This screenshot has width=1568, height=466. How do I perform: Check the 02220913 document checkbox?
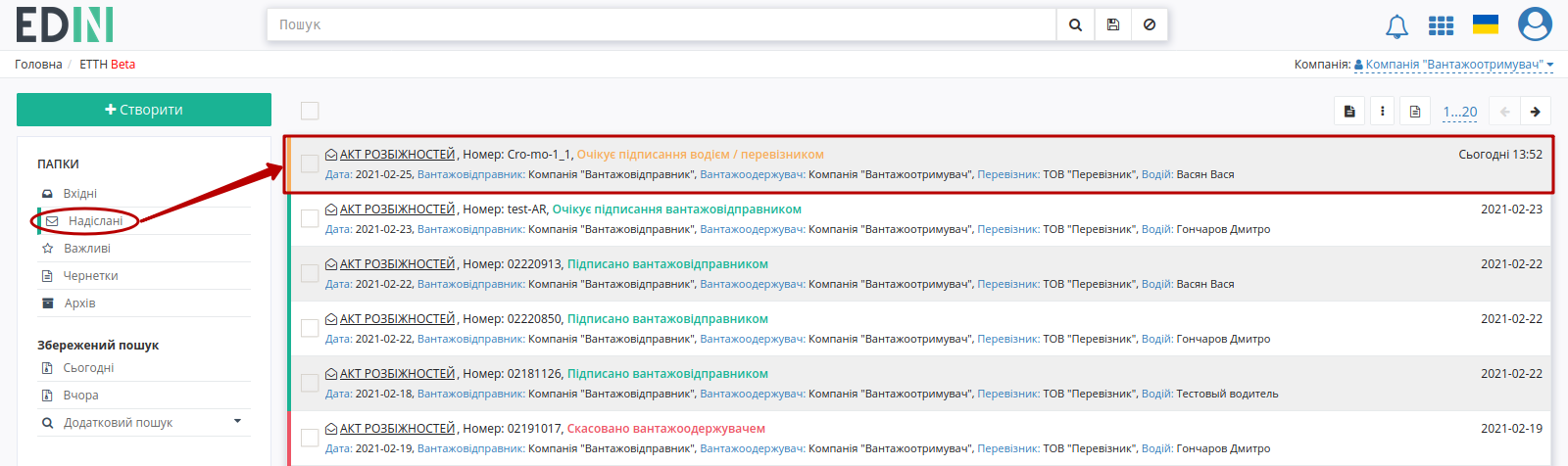[x=310, y=273]
